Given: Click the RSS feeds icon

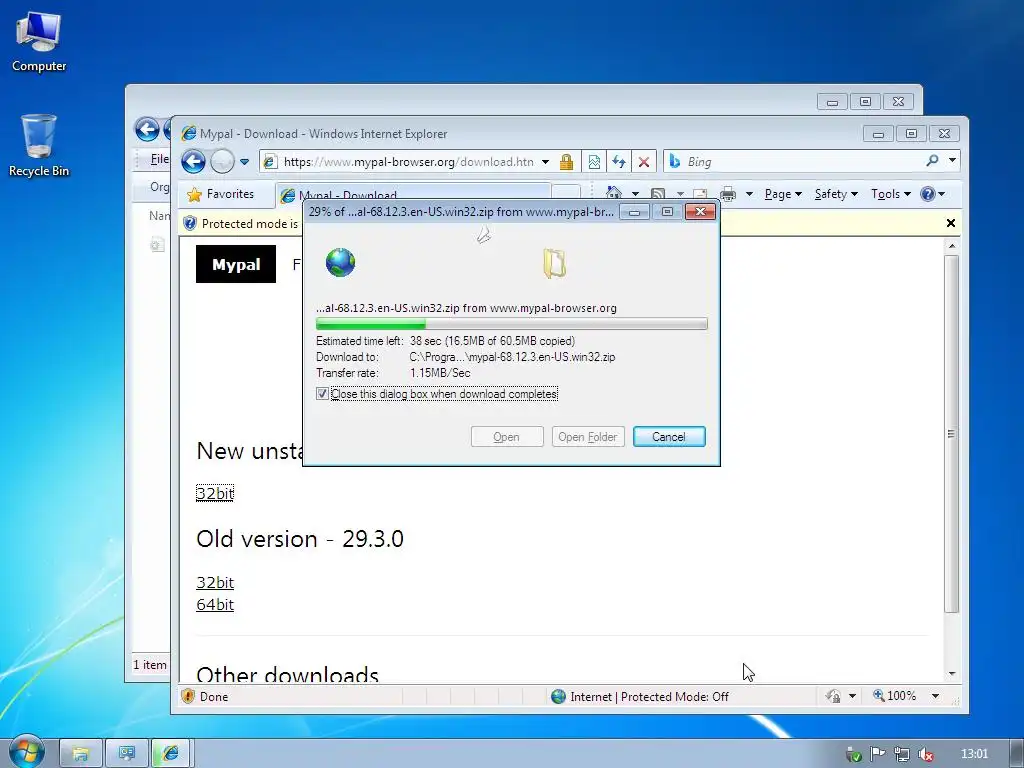Looking at the screenshot, I should 658,194.
